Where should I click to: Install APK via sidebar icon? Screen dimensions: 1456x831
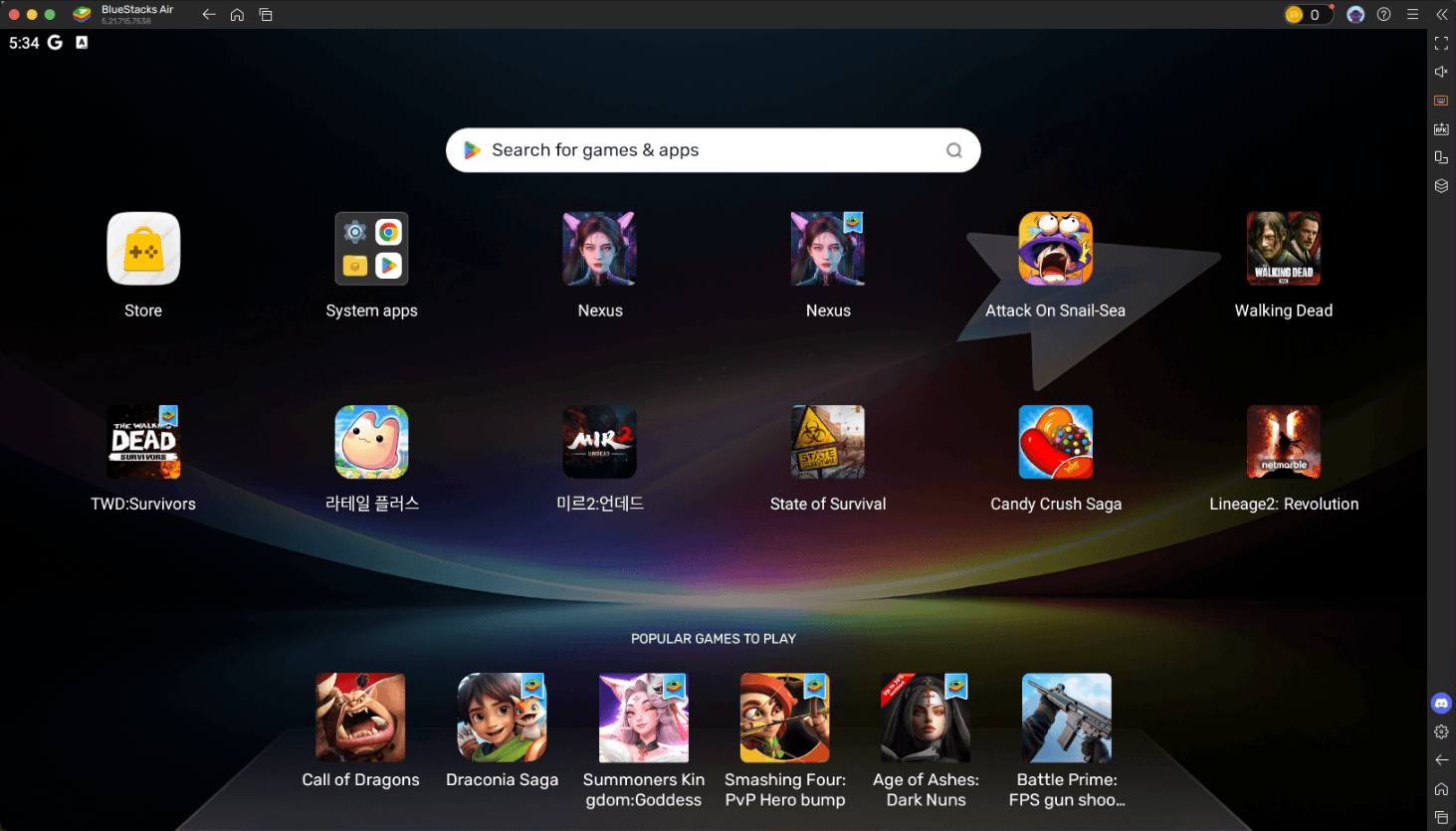1441,129
